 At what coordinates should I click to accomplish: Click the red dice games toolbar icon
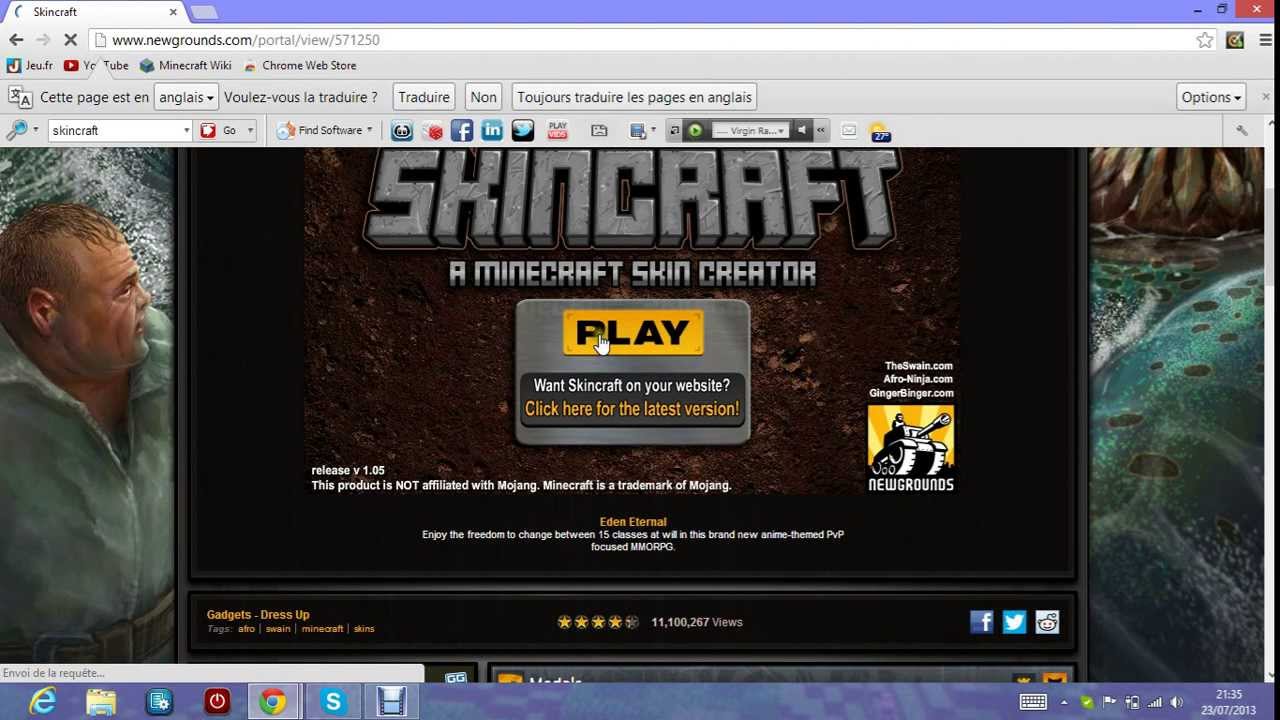(x=432, y=130)
